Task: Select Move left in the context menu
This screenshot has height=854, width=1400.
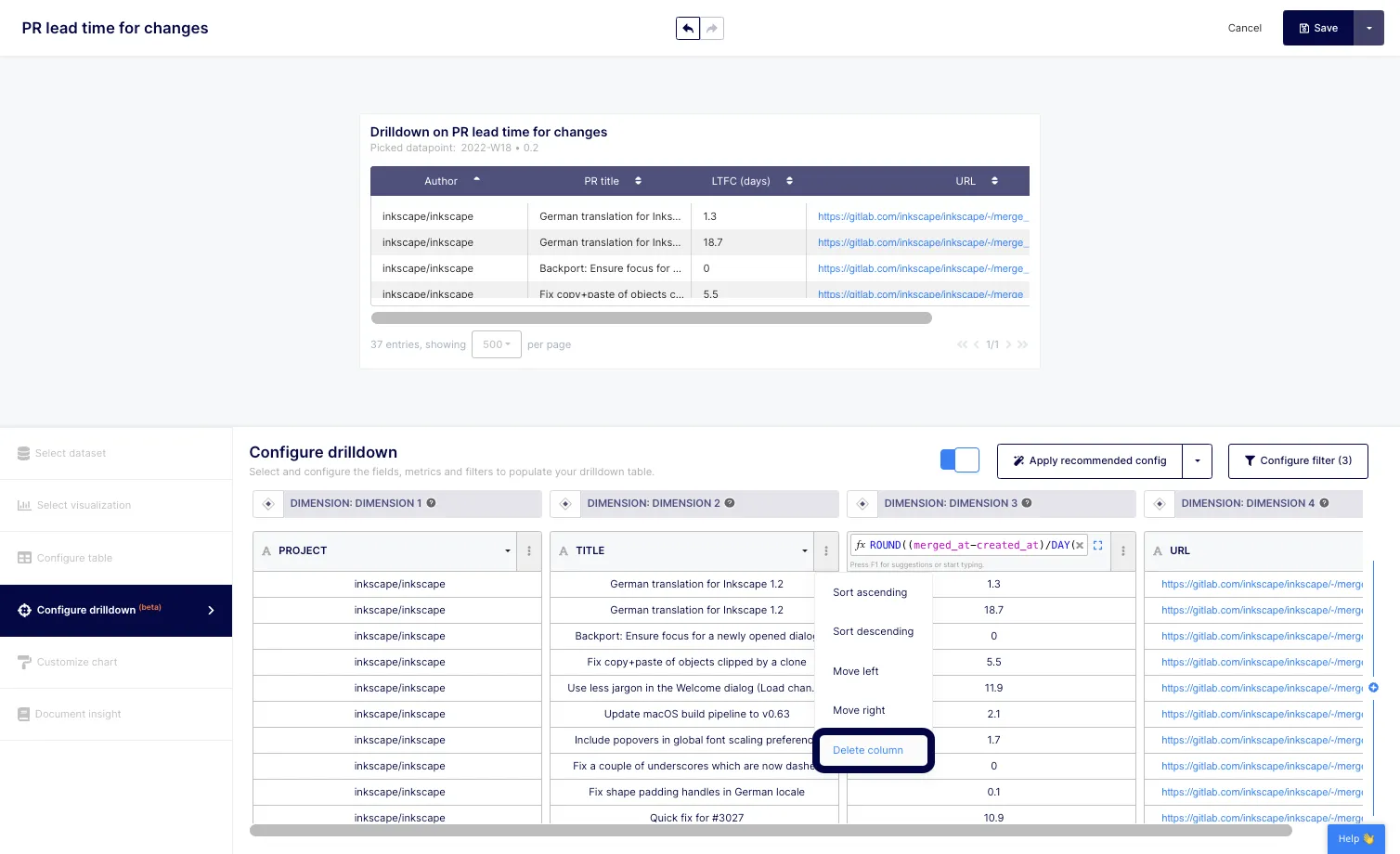Action: pos(855,670)
